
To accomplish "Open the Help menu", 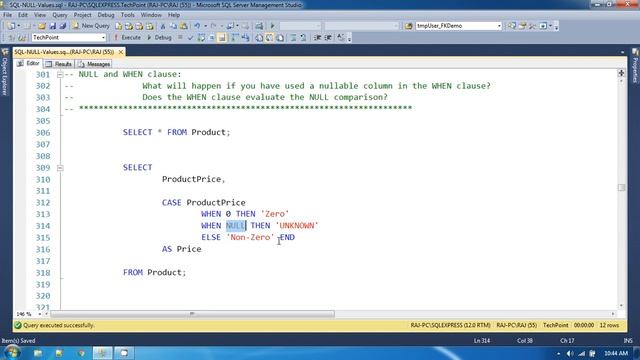I will (x=173, y=15).
